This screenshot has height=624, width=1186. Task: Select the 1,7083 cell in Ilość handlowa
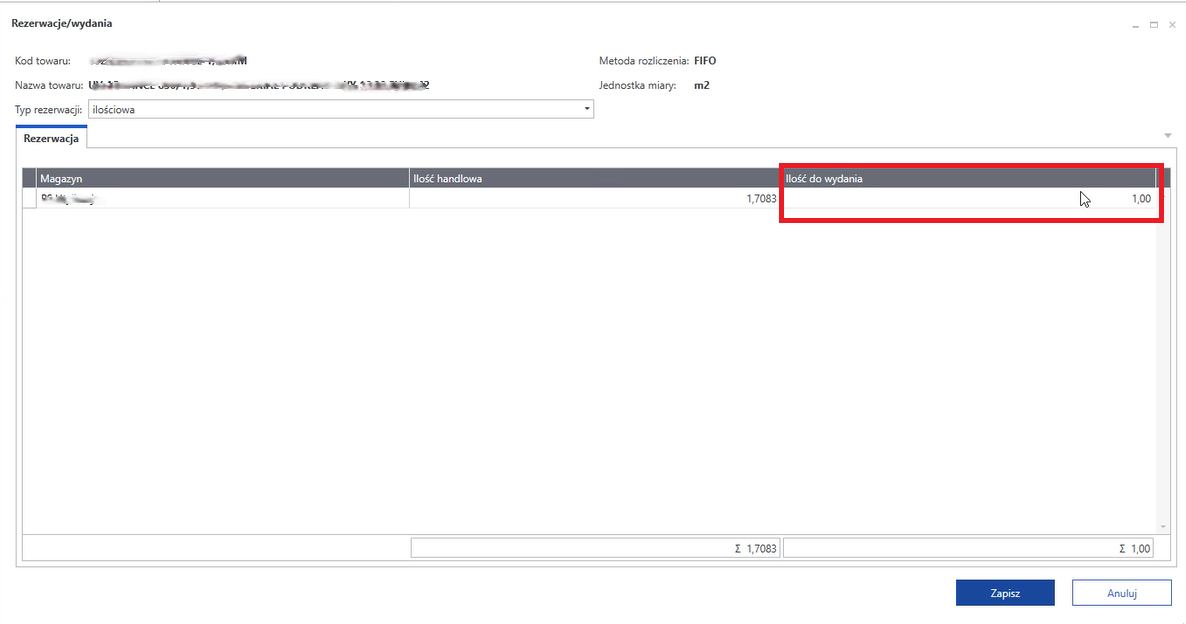coord(595,198)
